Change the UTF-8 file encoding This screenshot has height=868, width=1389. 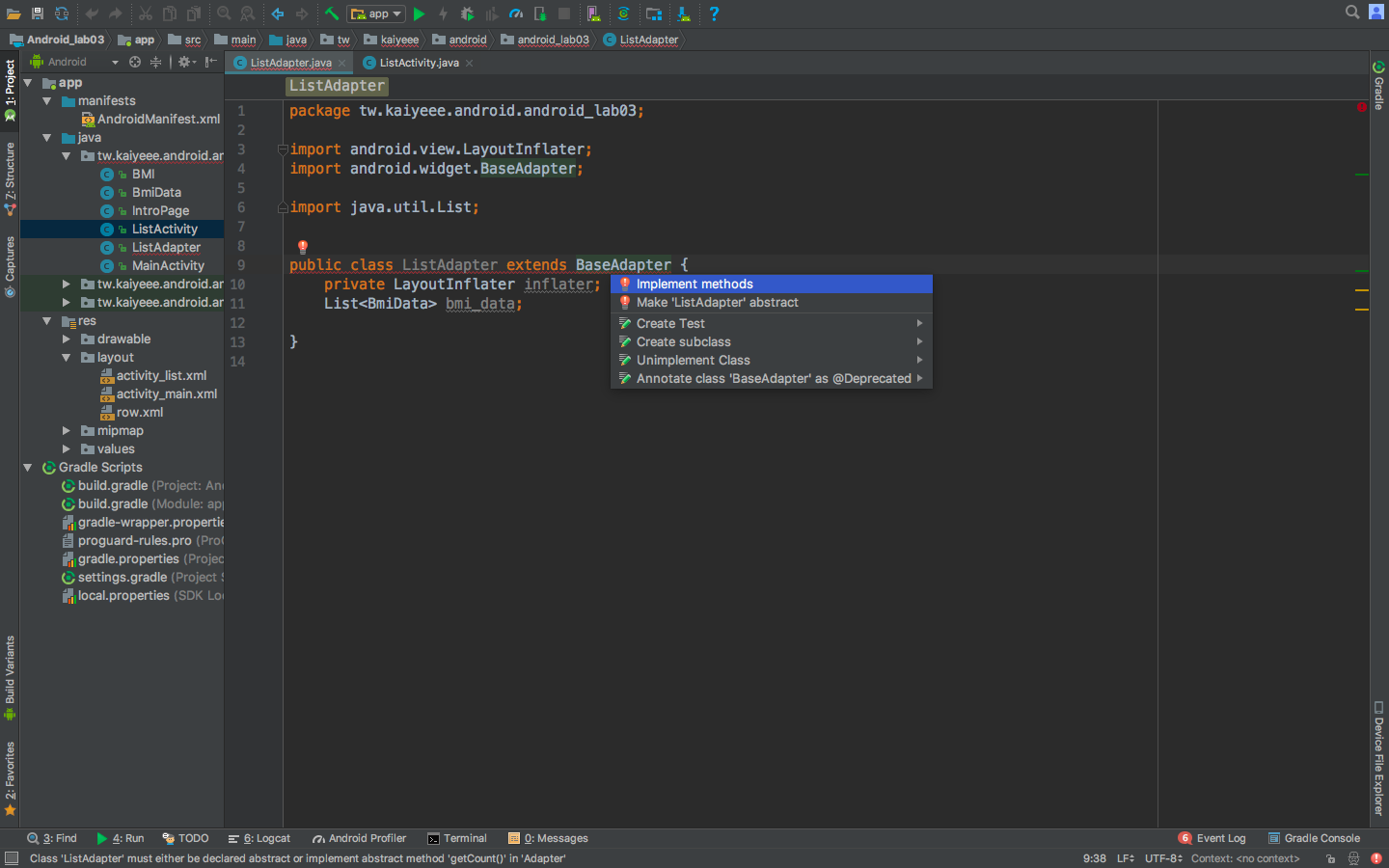pyautogui.click(x=1163, y=858)
